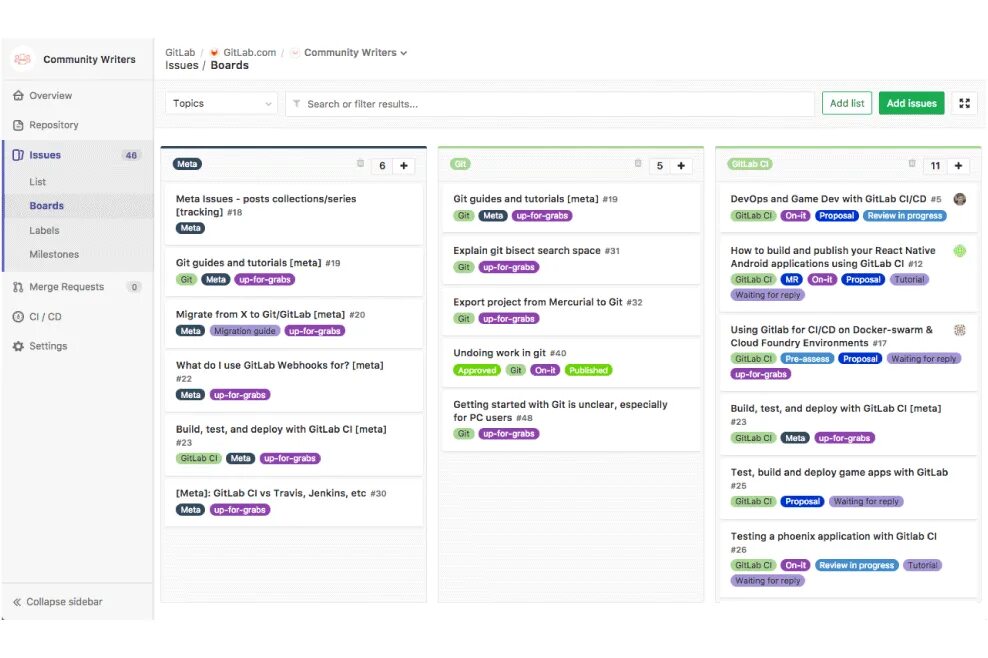Image resolution: width=988 pixels, height=658 pixels.
Task: Click the Add list button
Action: [847, 103]
